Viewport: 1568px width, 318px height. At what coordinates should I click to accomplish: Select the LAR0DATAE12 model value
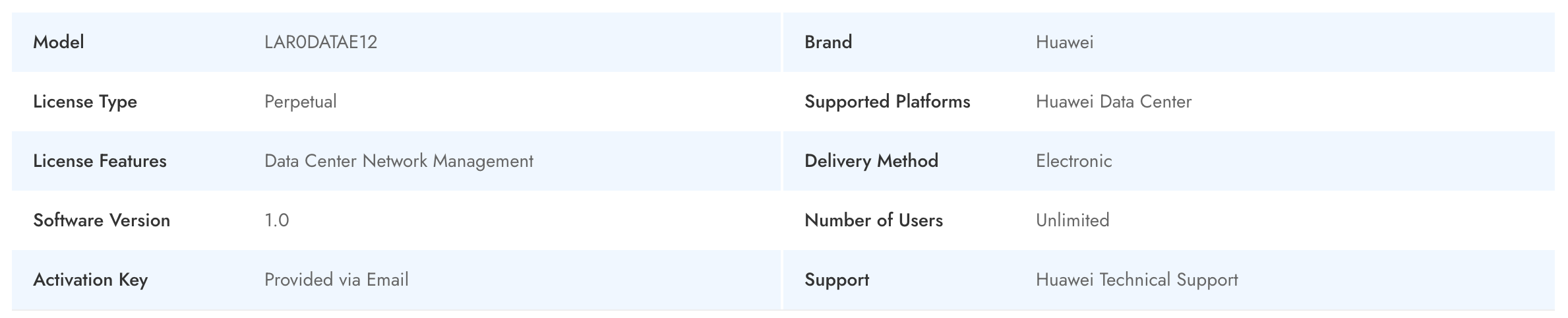tap(320, 42)
